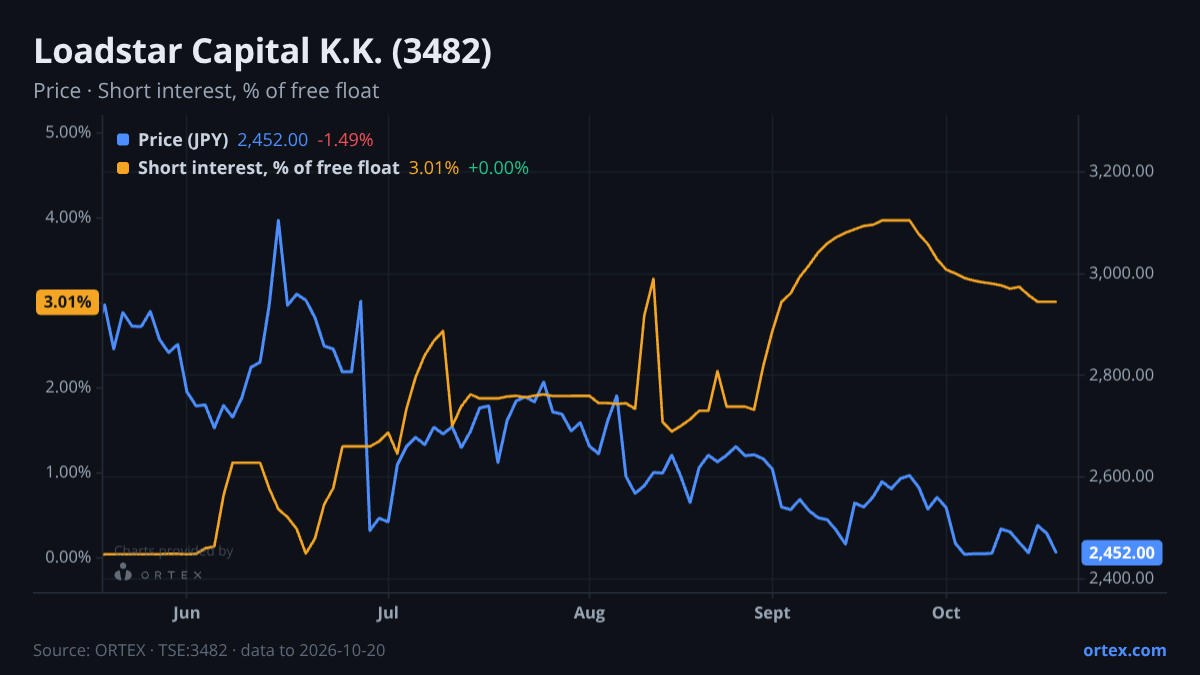Click the Source: ORTEX footer text
Screen dimensions: 1200x675
click(x=209, y=650)
